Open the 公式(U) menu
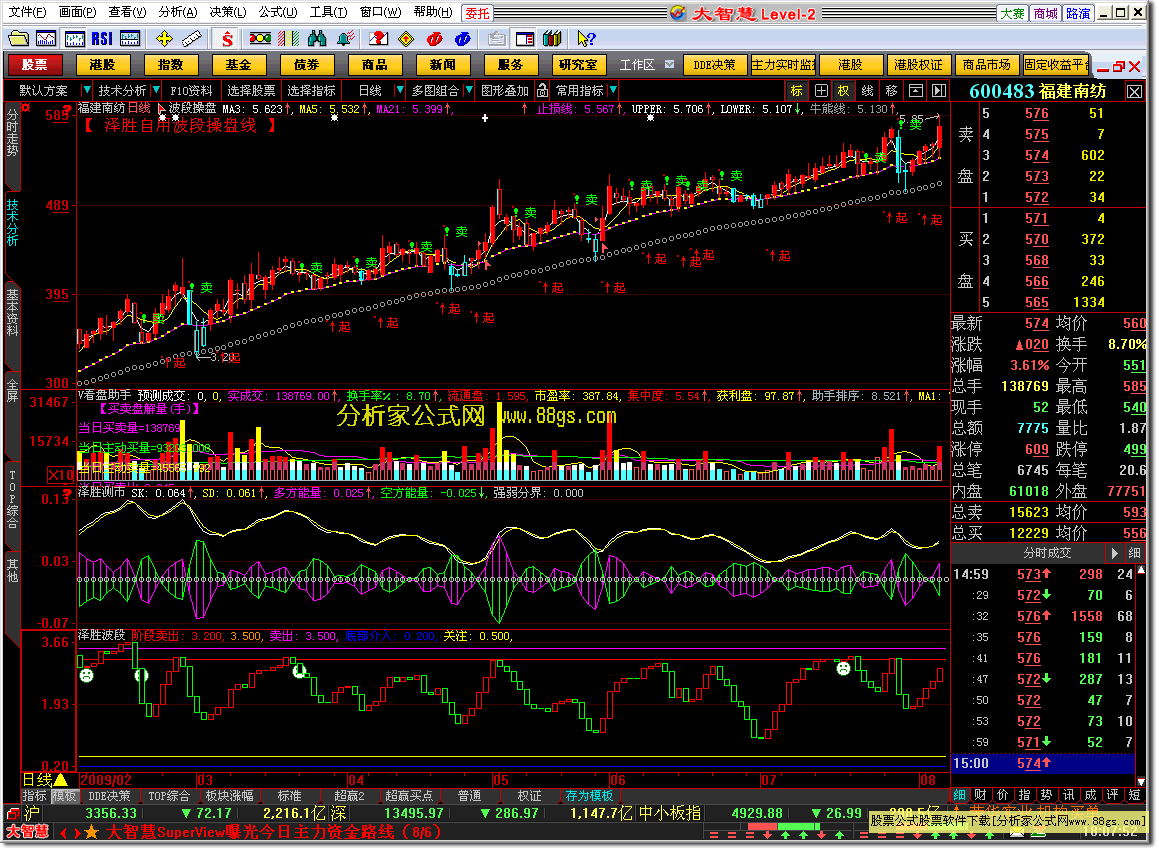Image resolution: width=1159 pixels, height=850 pixels. (278, 12)
